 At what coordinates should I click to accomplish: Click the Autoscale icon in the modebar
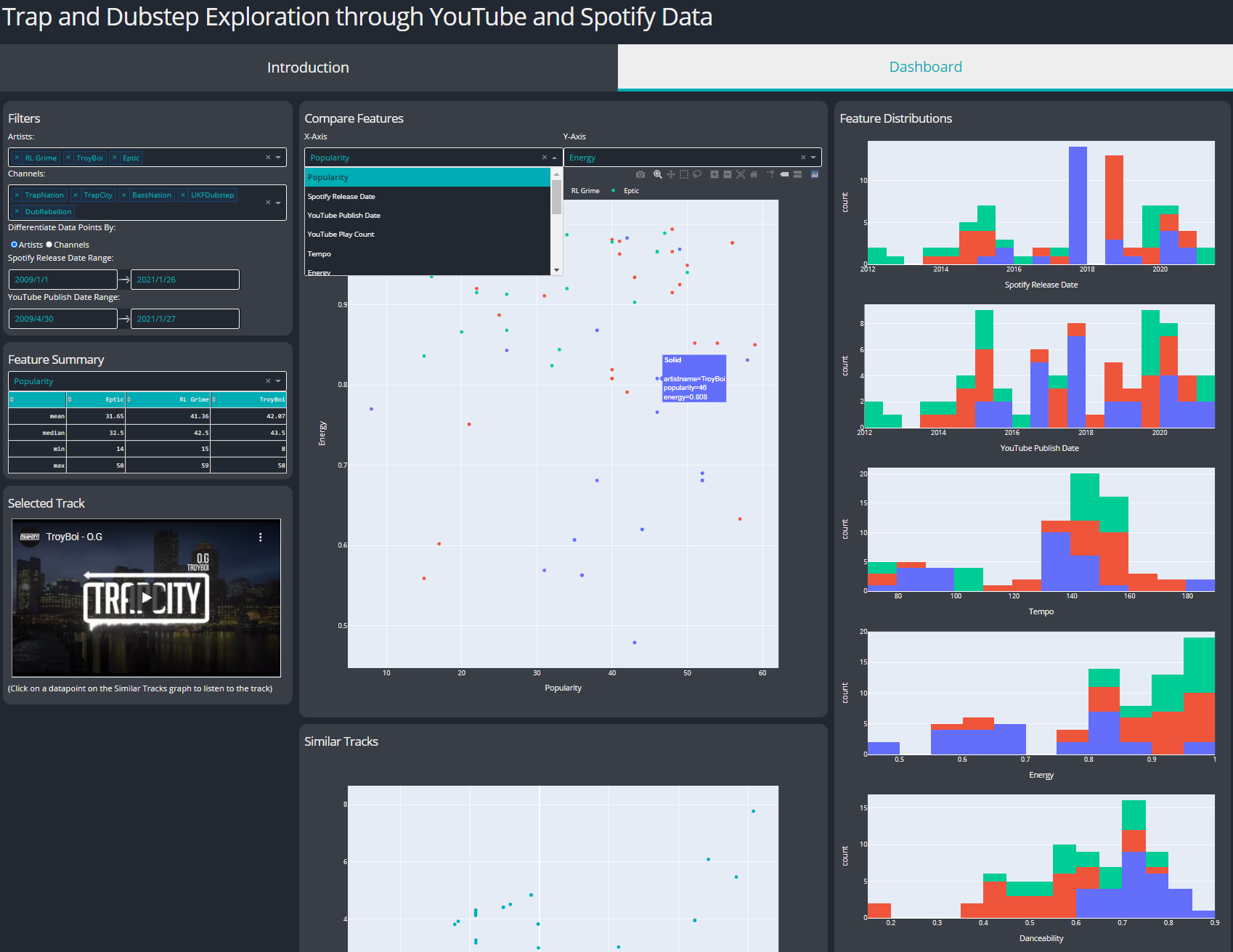pos(741,174)
